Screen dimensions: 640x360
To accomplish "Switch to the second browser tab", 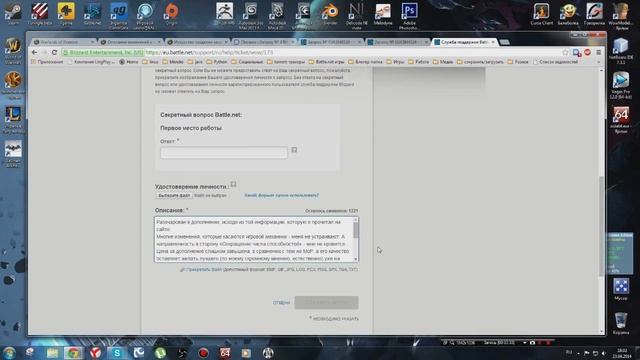I will [131, 42].
